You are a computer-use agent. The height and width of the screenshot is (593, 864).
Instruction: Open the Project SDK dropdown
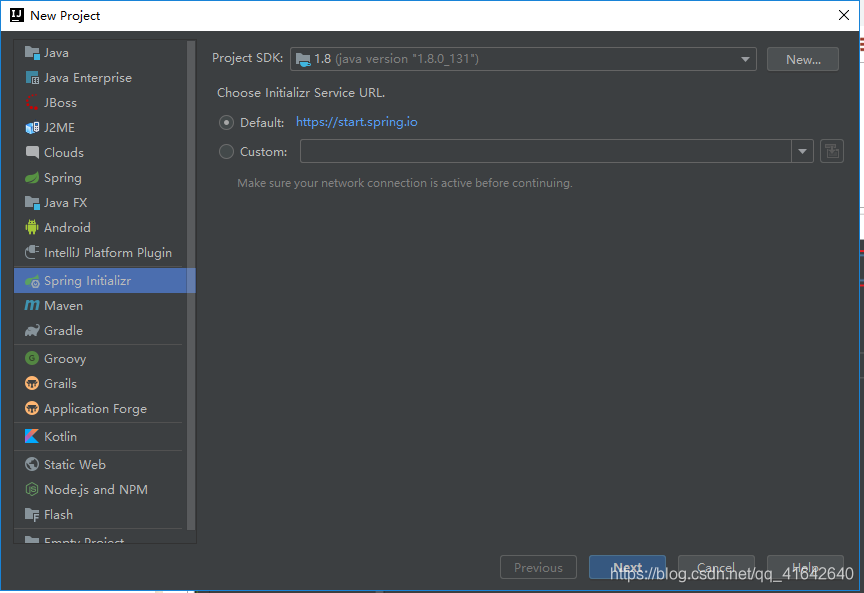point(523,59)
